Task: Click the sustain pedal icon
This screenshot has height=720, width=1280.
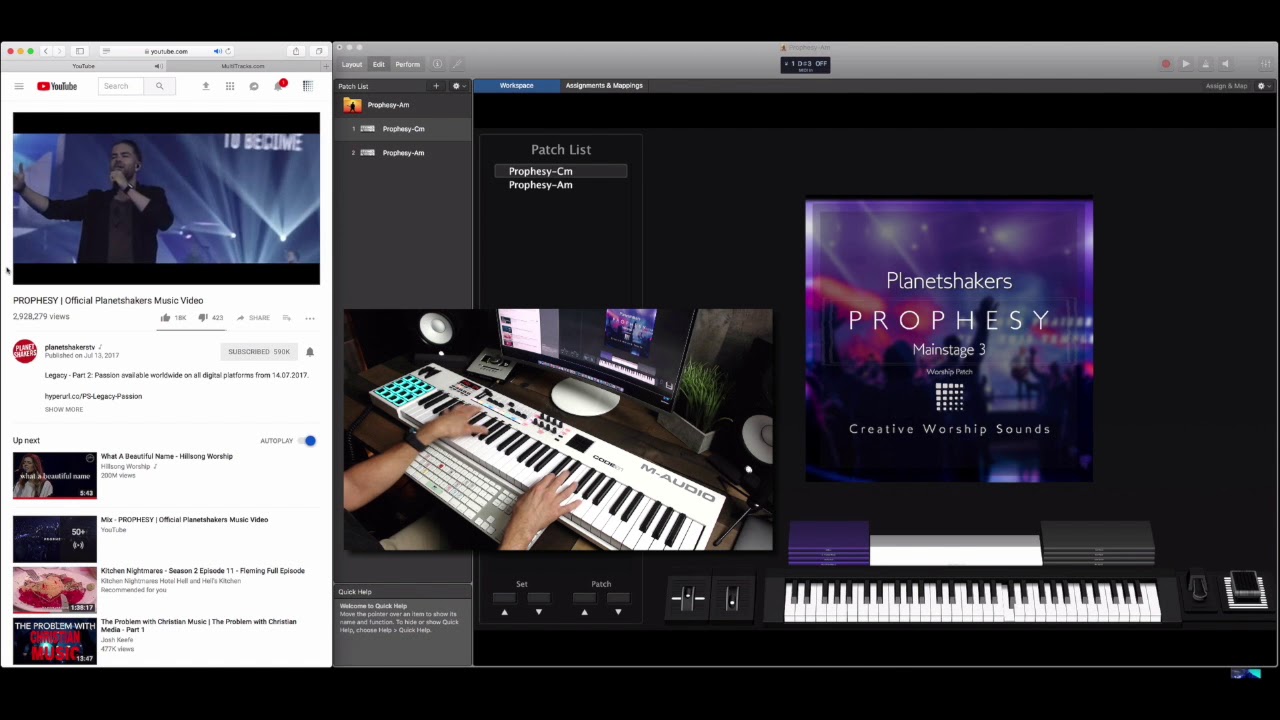Action: click(x=1199, y=589)
